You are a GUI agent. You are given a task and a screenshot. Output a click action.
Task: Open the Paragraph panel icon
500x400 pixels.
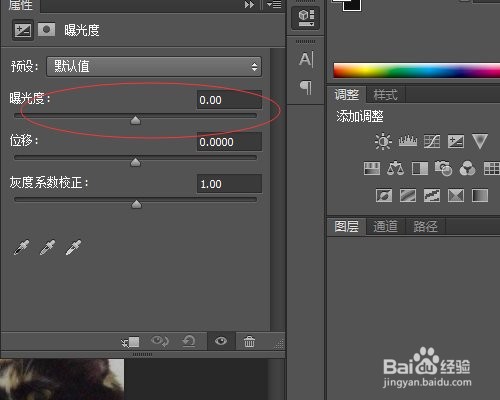pos(306,88)
